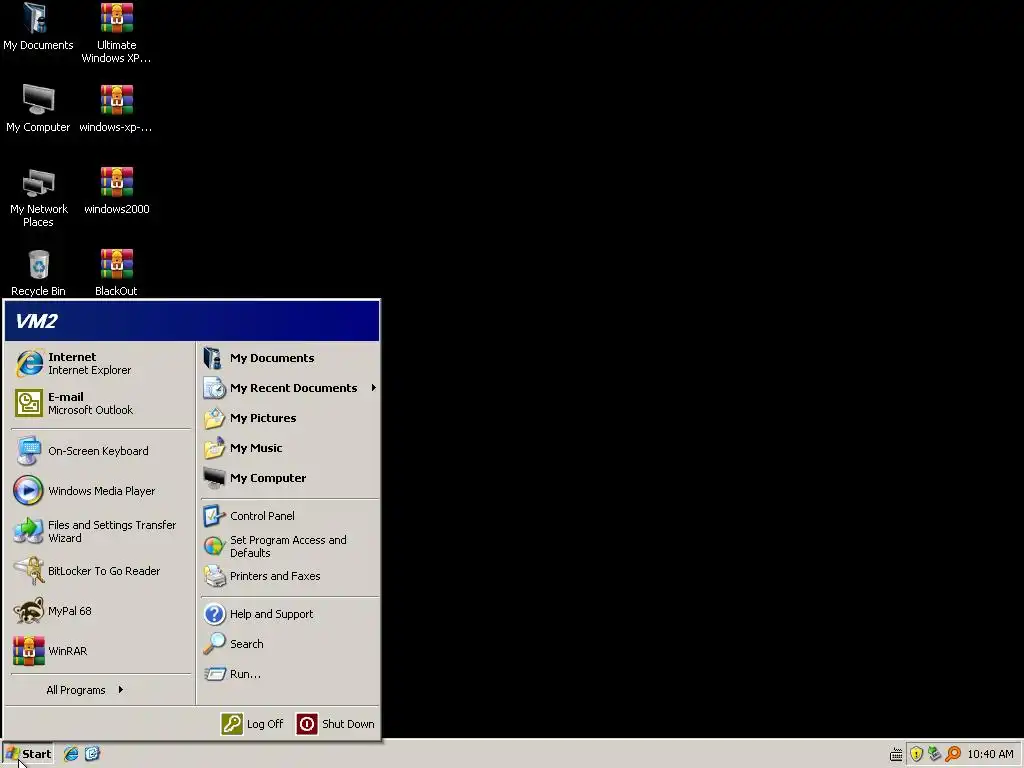Open the Recycle Bin desktop icon
This screenshot has height=768, width=1024.
(38, 272)
